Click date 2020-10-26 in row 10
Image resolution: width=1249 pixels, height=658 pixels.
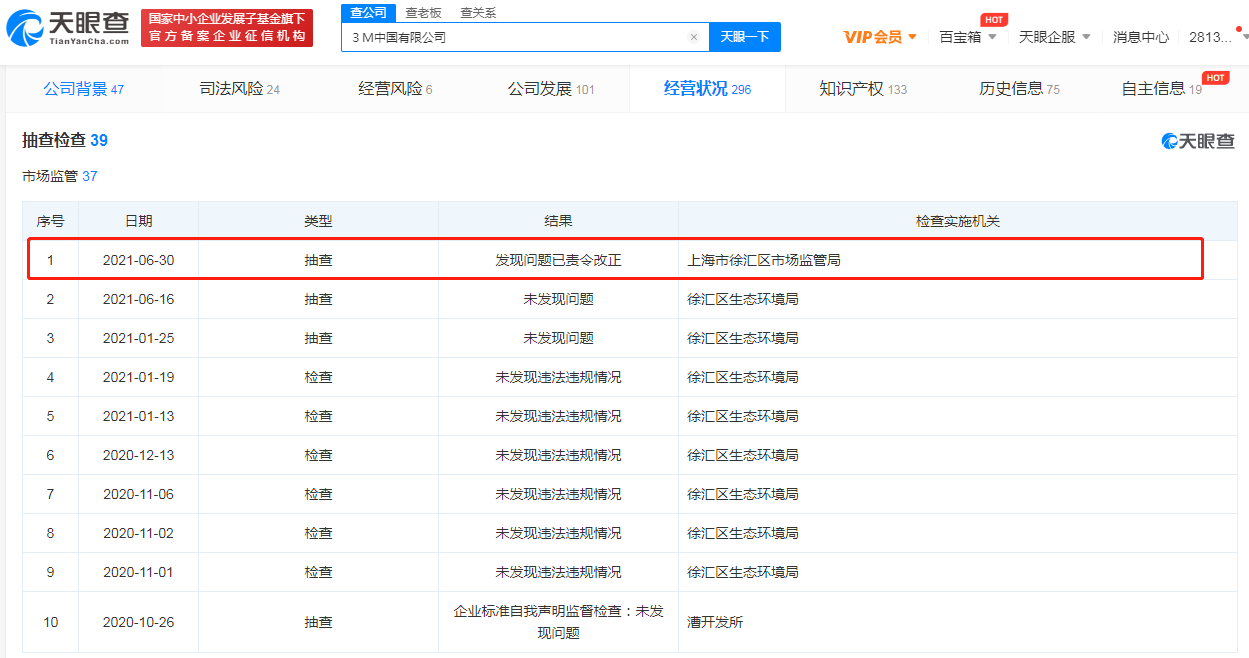(138, 622)
